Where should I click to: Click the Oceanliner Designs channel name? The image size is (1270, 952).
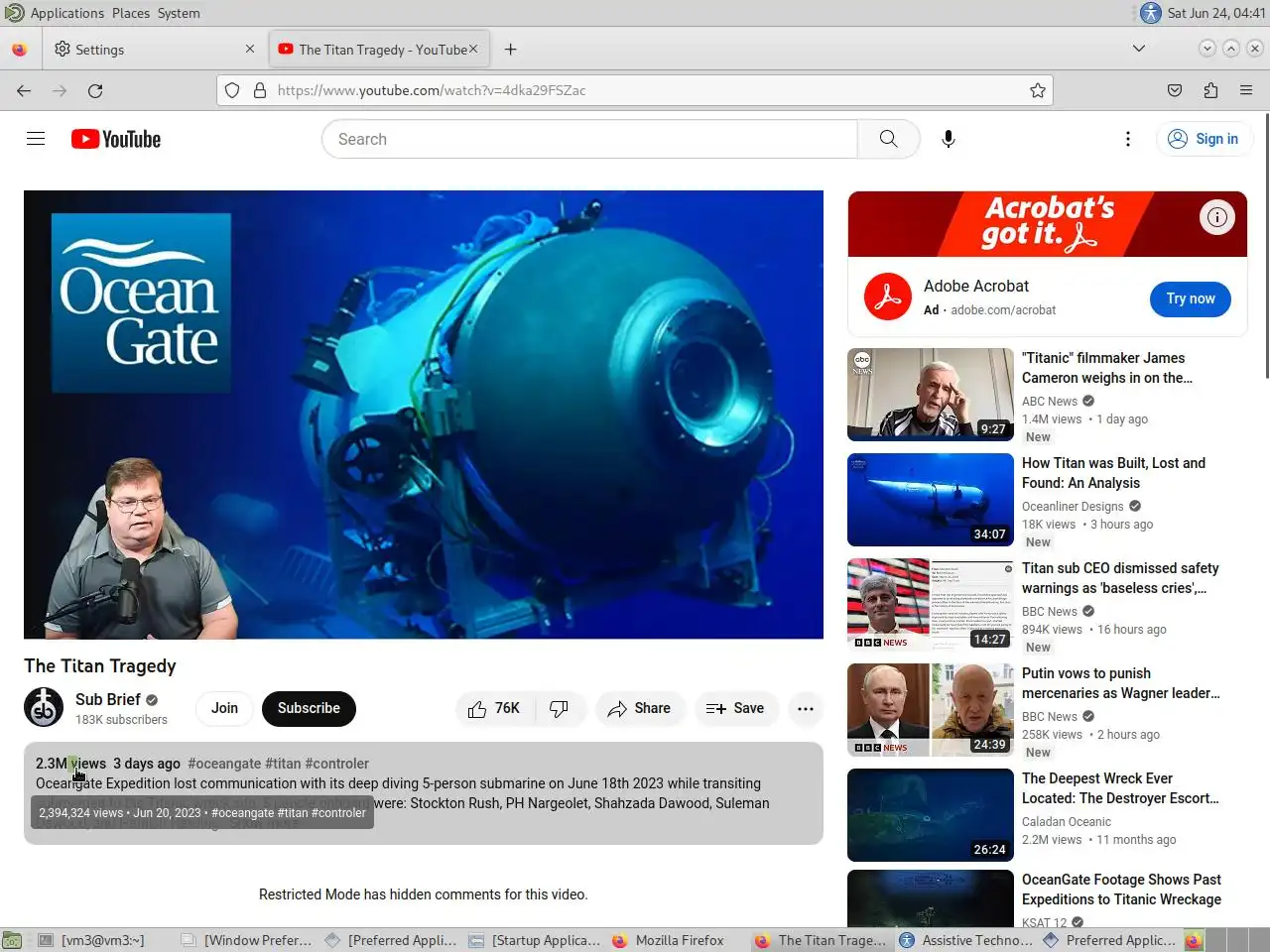(1073, 506)
